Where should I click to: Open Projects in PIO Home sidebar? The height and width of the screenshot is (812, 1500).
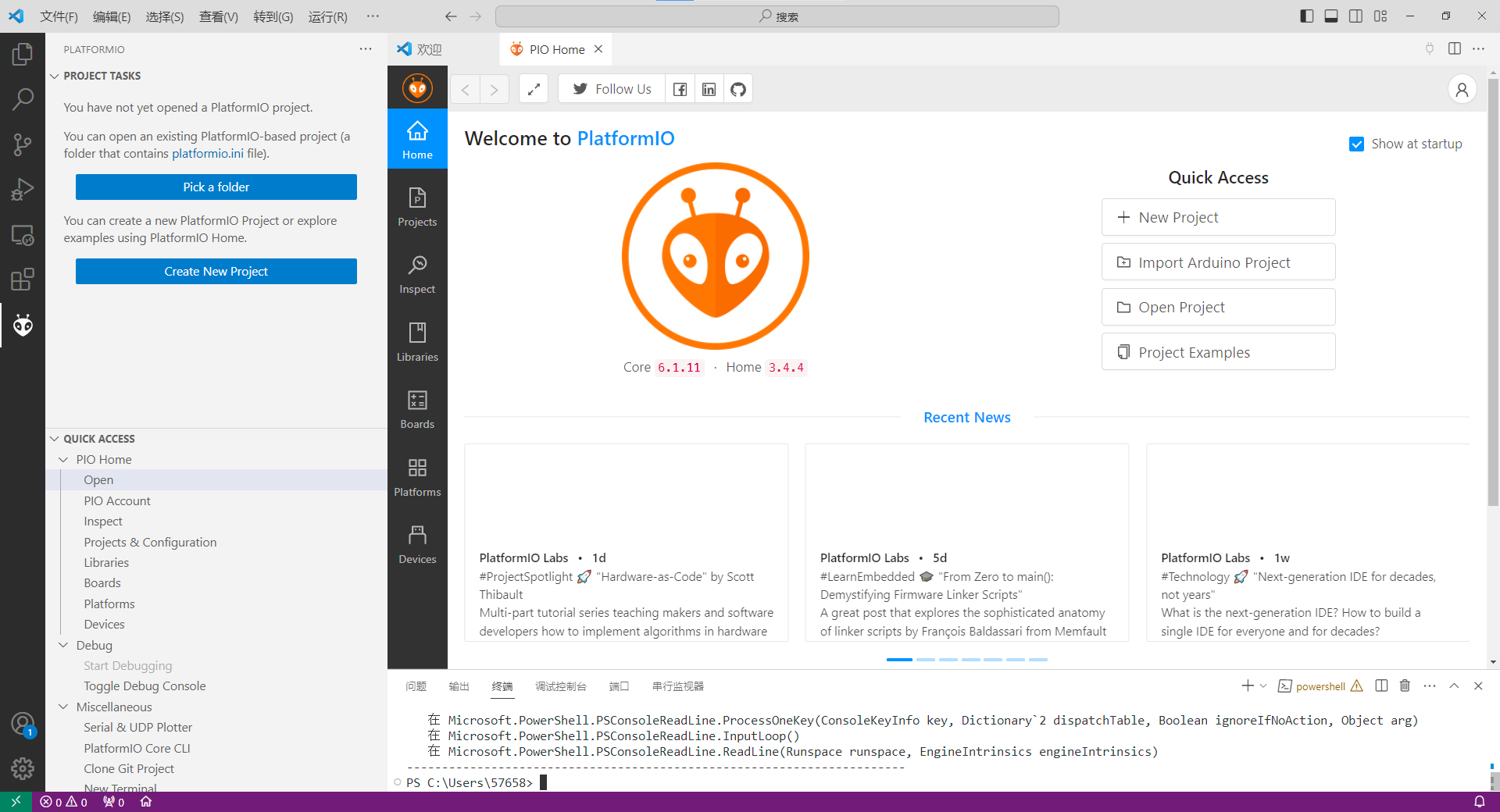[417, 207]
